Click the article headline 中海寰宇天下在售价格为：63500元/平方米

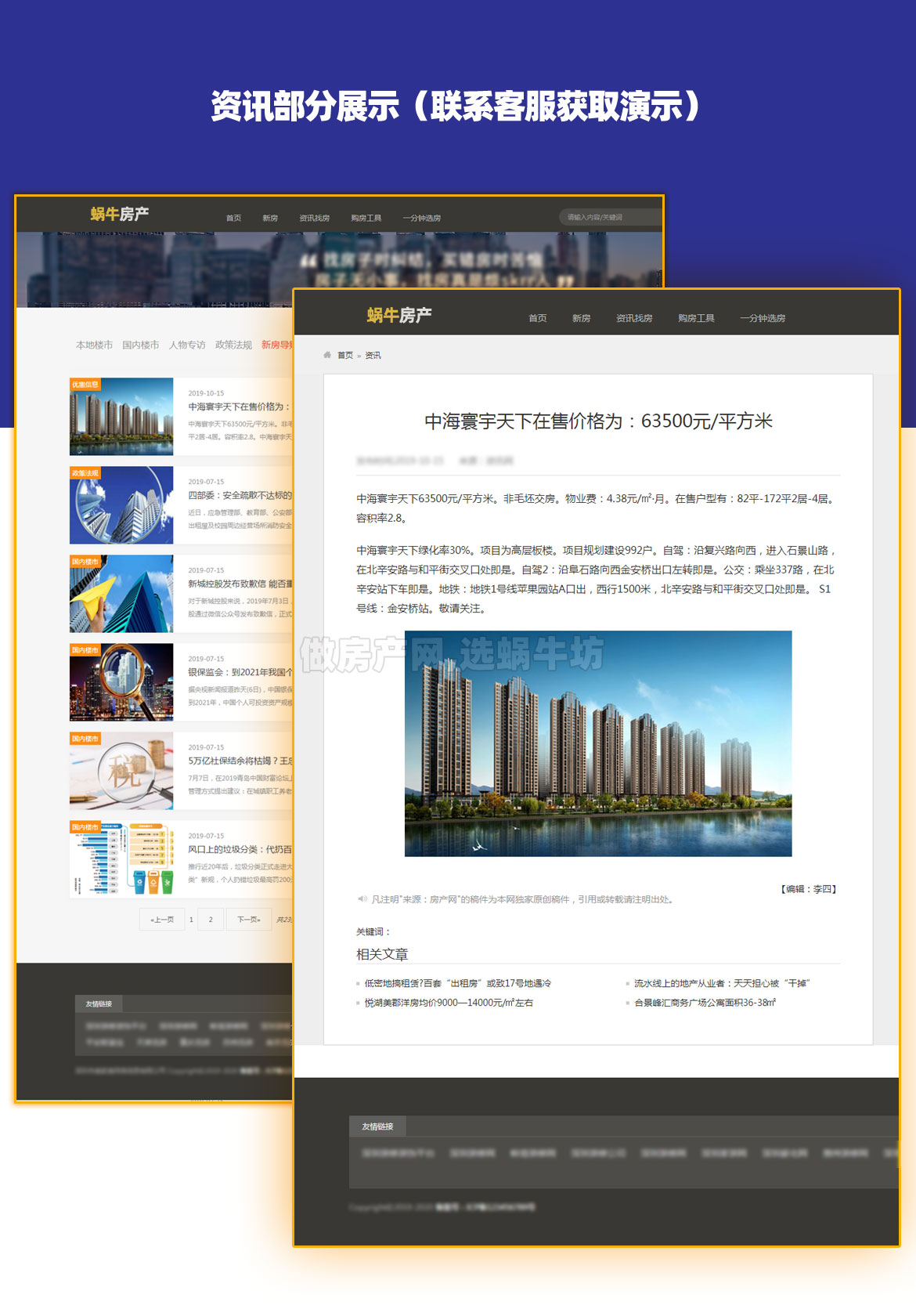click(x=598, y=421)
